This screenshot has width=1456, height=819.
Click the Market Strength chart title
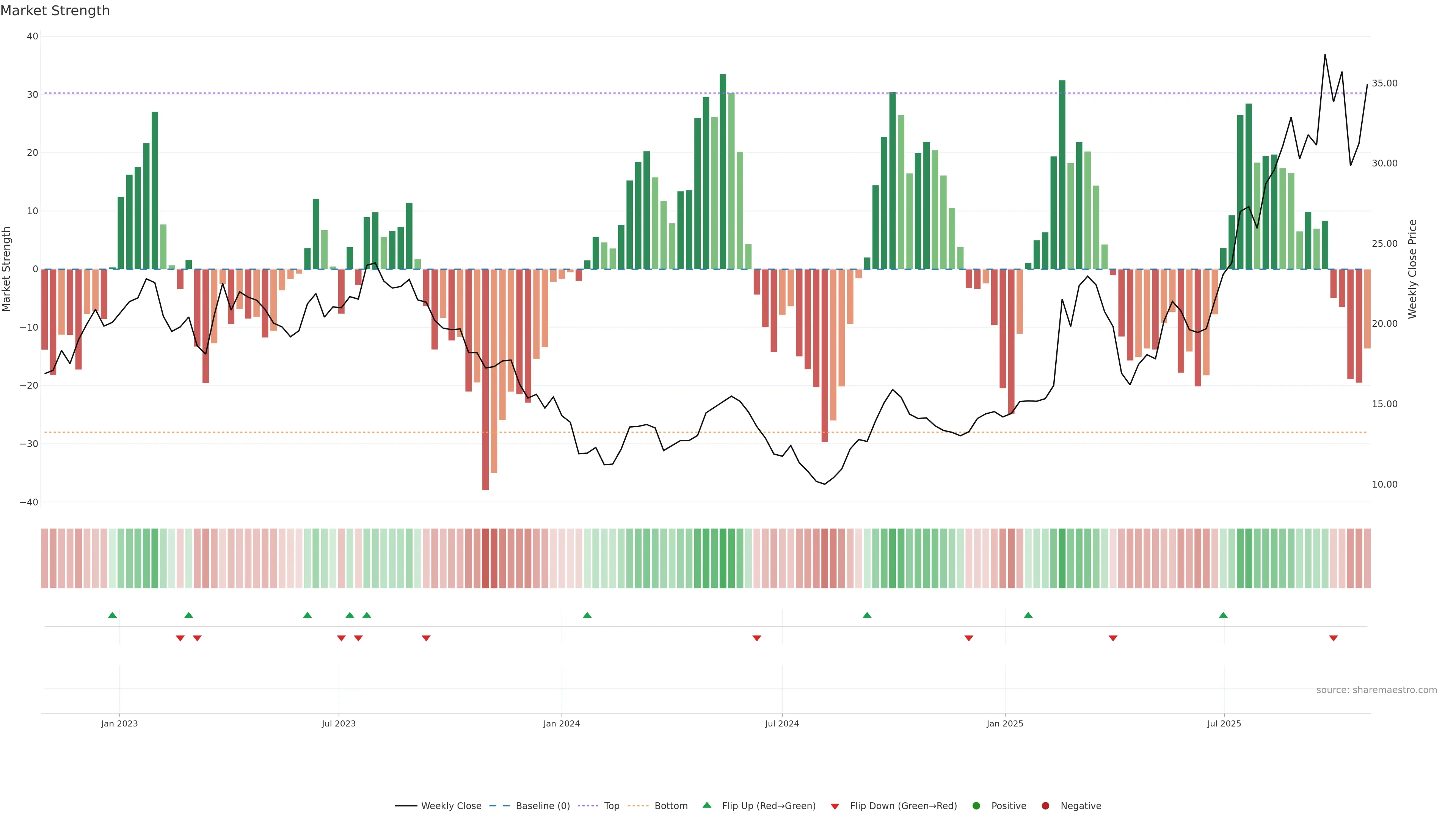(x=55, y=11)
